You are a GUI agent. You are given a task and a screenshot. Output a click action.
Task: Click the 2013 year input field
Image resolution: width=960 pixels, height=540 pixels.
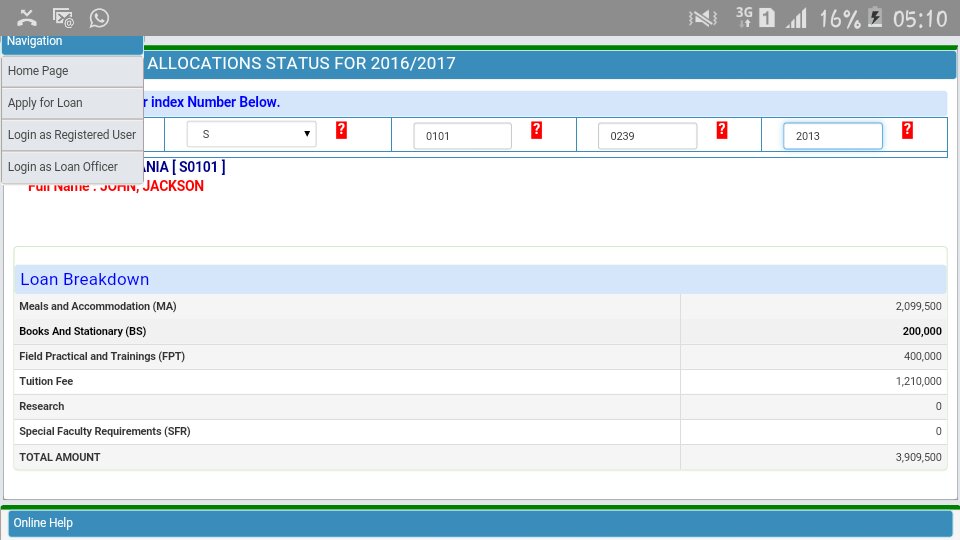(833, 136)
